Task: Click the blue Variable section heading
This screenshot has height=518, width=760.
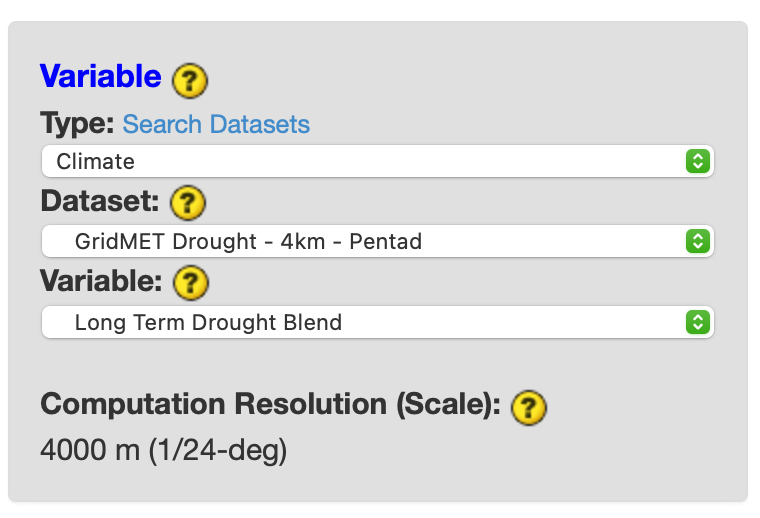Action: click(x=100, y=76)
